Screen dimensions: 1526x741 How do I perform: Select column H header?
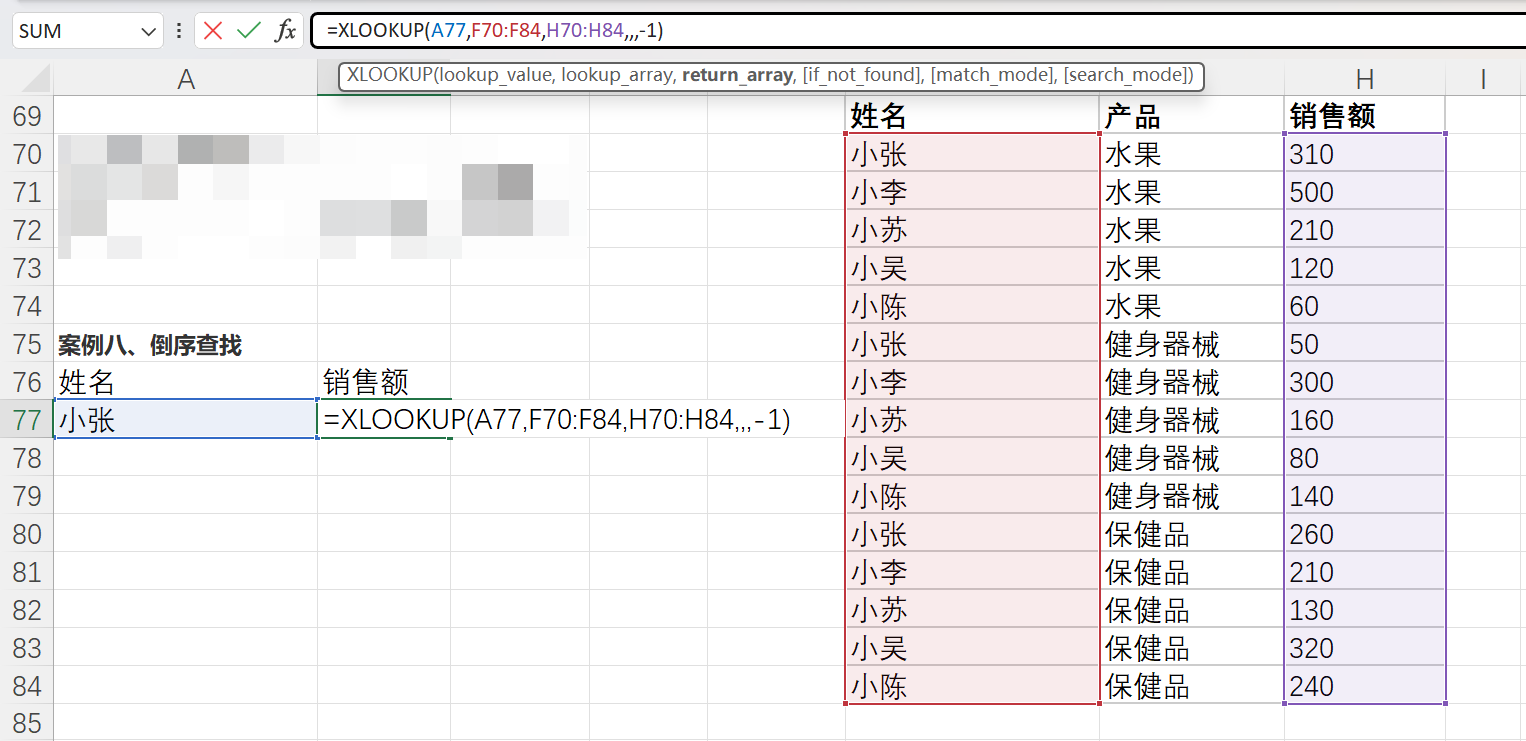1365,77
